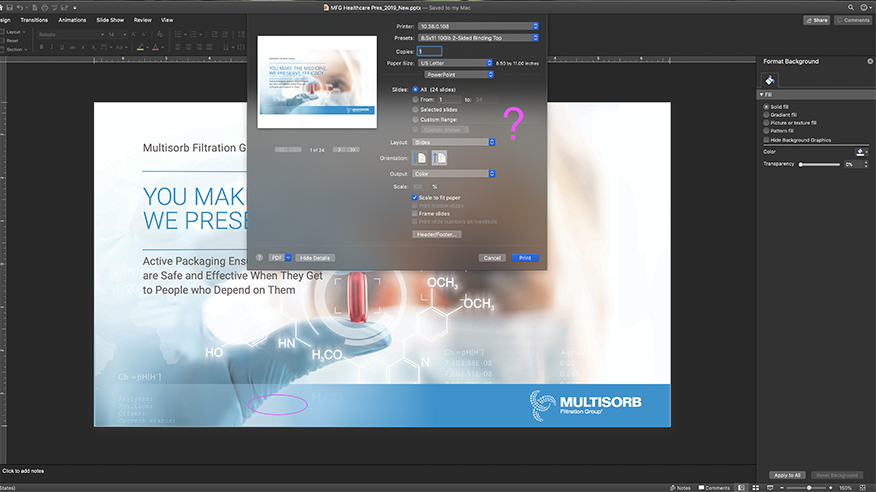Click the Italic formatting icon
Image resolution: width=876 pixels, height=492 pixels.
pyautogui.click(x=51, y=47)
